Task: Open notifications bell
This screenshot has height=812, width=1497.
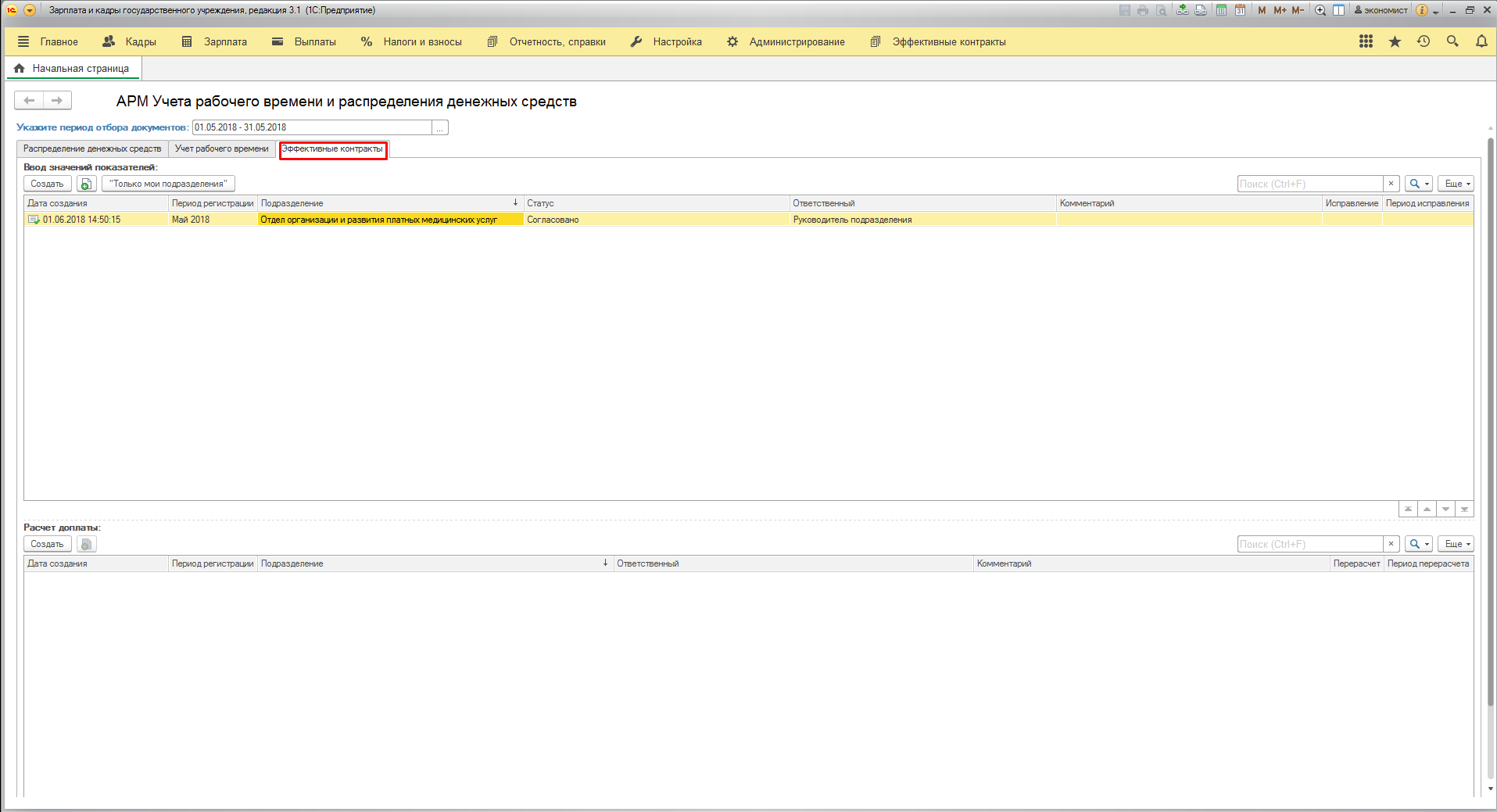Action: pyautogui.click(x=1481, y=41)
